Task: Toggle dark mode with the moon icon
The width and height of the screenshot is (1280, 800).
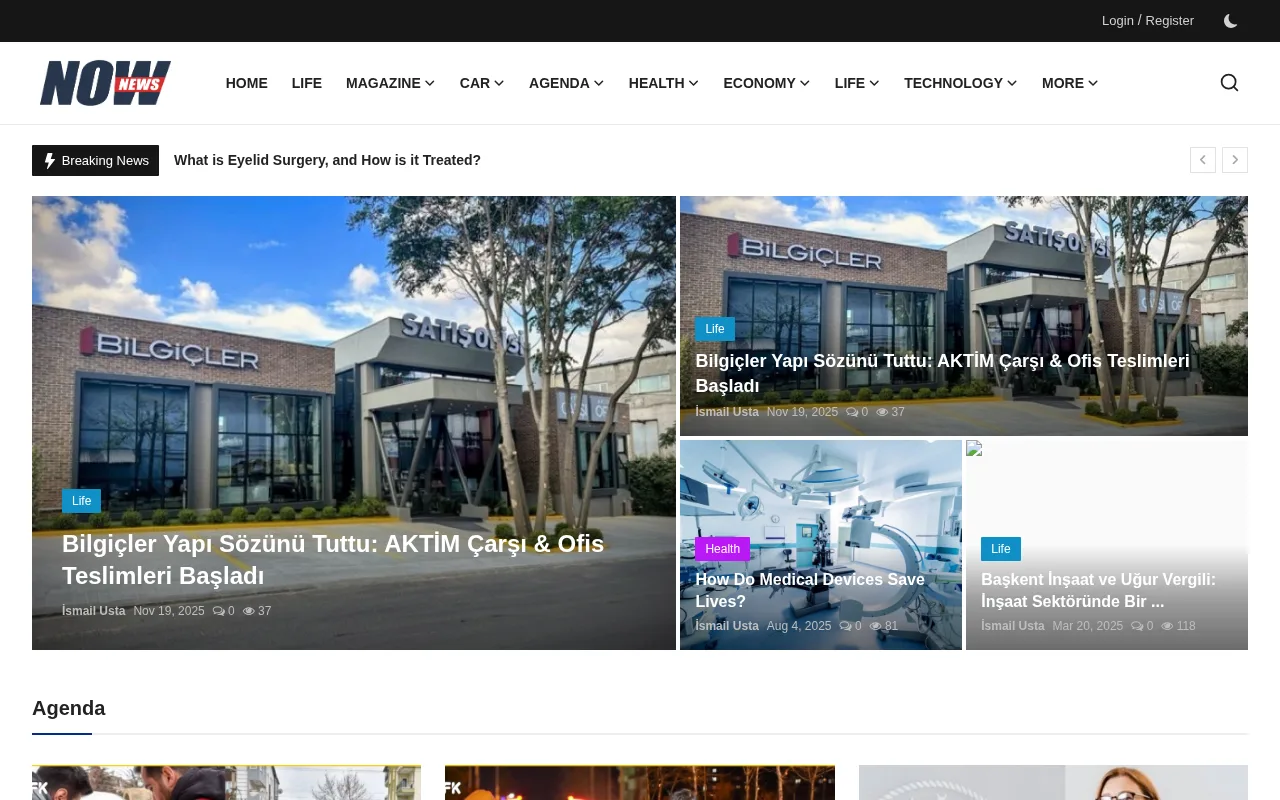Action: pyautogui.click(x=1230, y=21)
